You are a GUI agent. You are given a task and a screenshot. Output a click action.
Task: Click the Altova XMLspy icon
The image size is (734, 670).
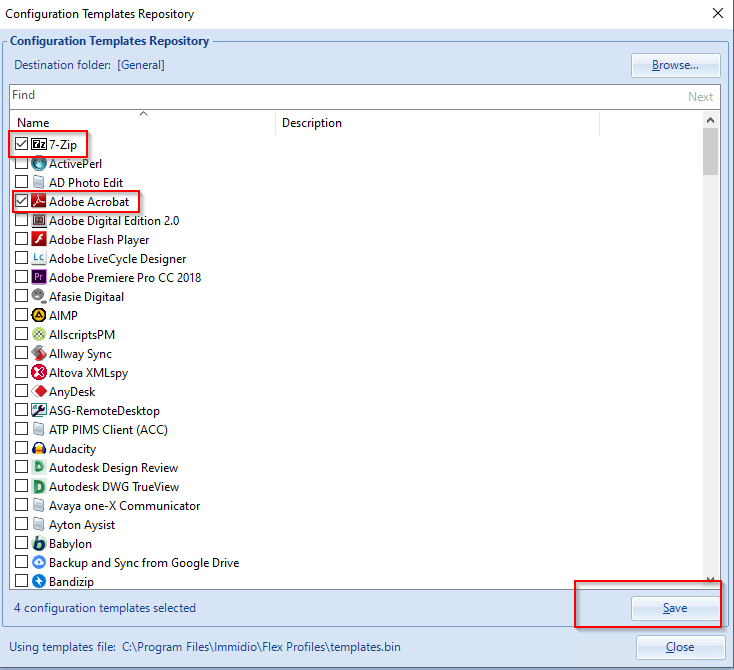point(39,372)
